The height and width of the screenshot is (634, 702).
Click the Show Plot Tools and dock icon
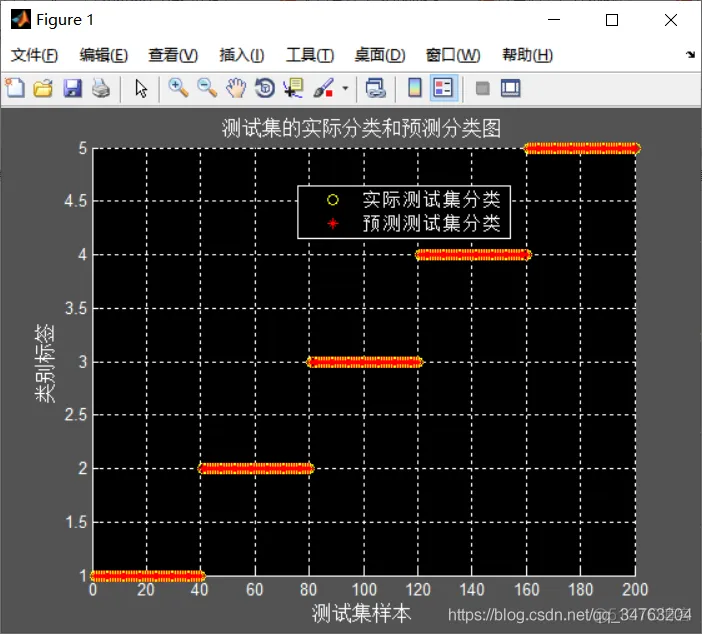(x=510, y=88)
